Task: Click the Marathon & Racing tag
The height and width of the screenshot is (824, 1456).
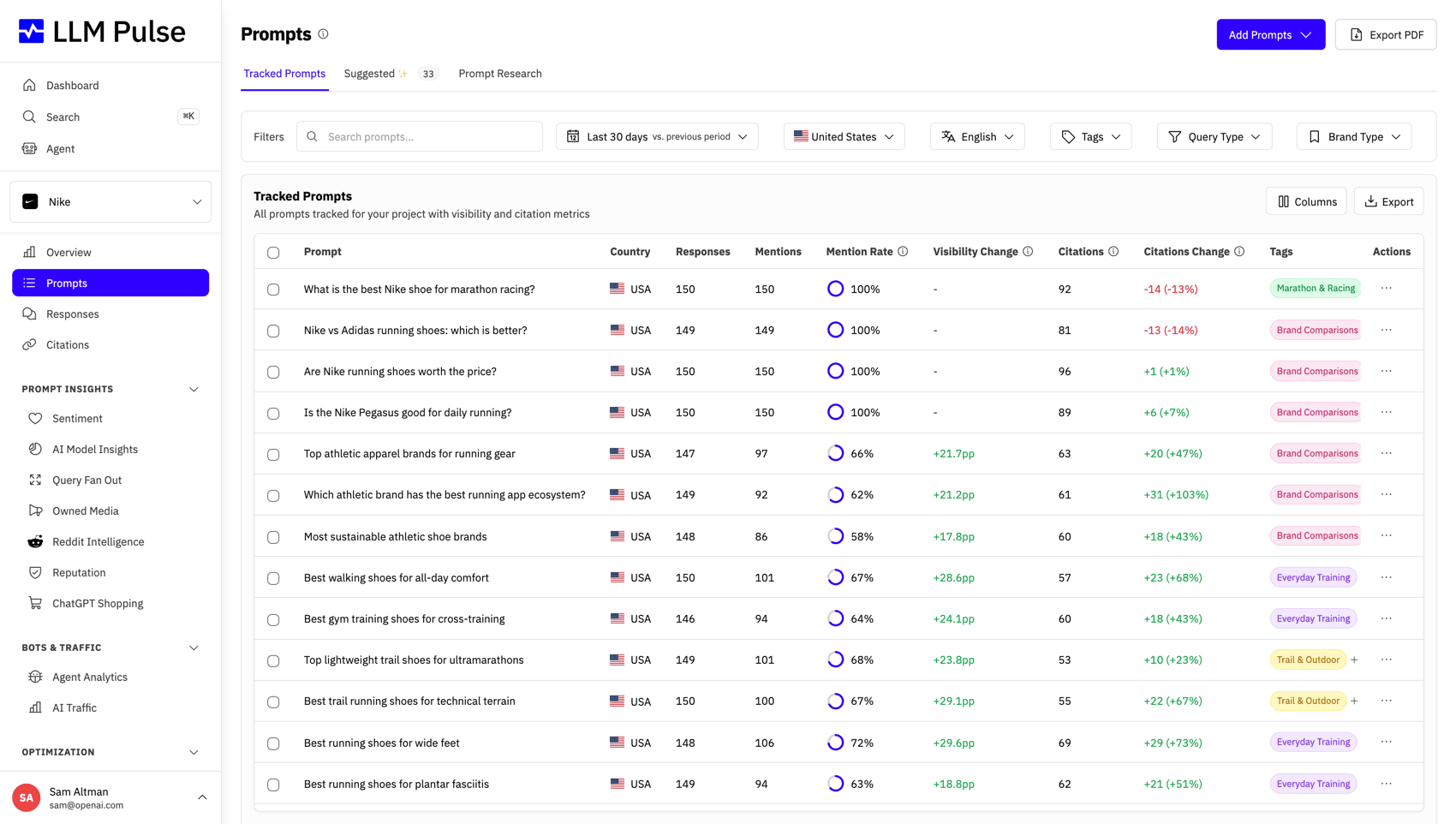Action: pyautogui.click(x=1316, y=289)
